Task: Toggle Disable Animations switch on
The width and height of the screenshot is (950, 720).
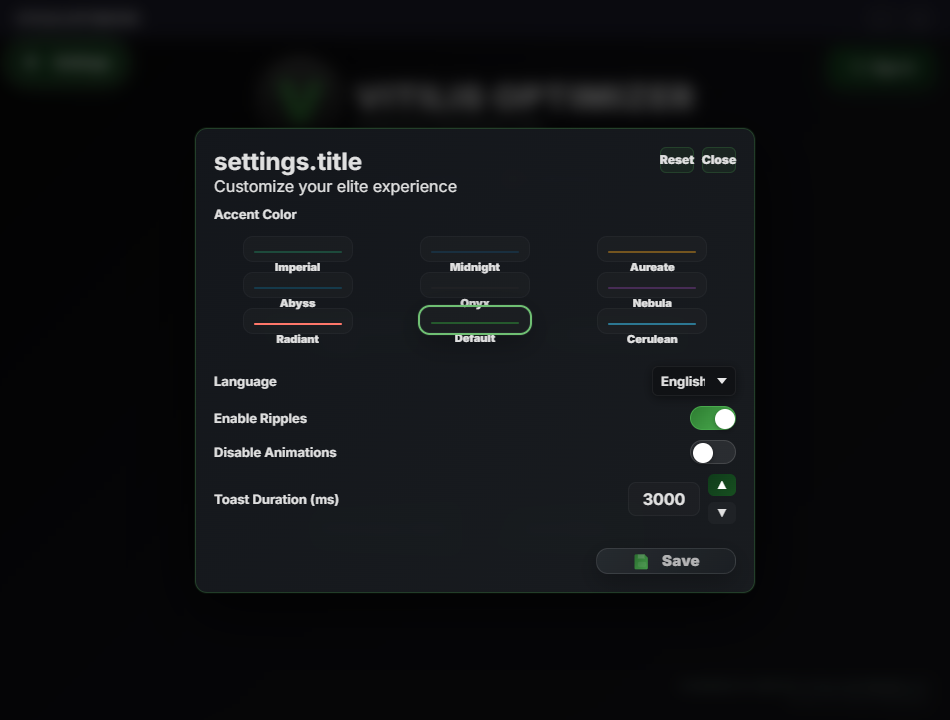Action: click(x=712, y=452)
